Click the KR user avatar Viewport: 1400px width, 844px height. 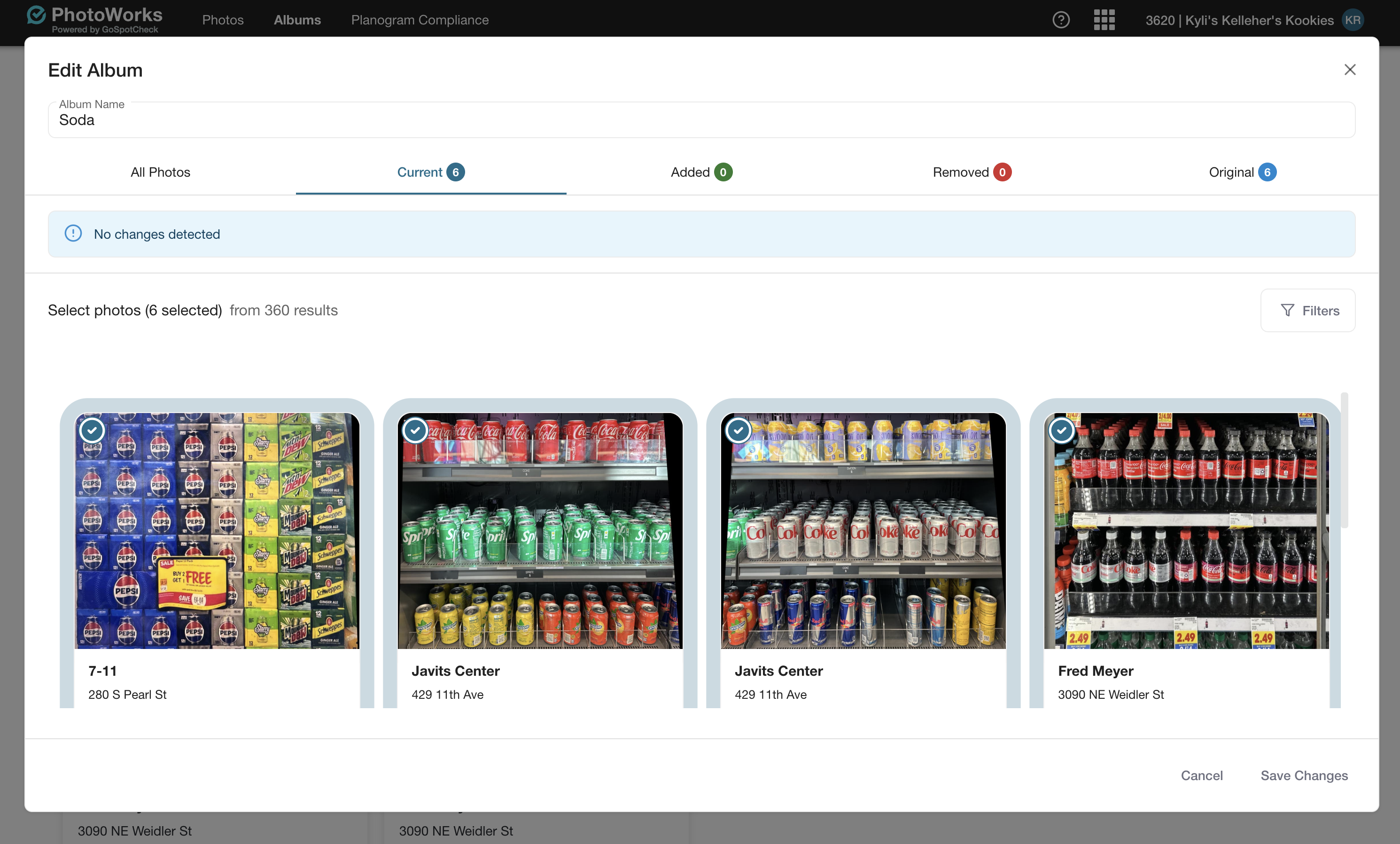(1352, 20)
